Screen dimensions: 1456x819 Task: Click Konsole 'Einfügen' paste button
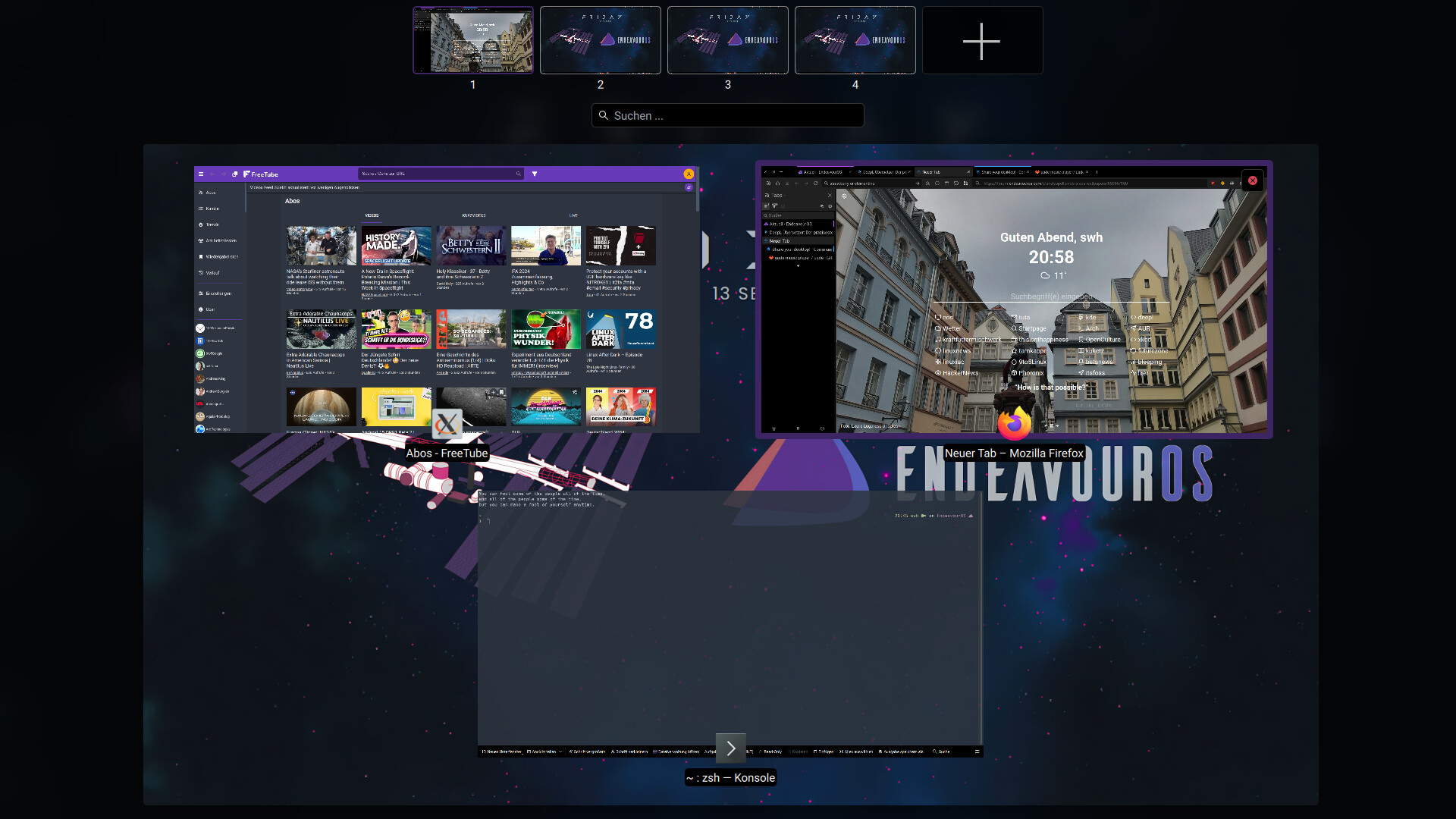pyautogui.click(x=824, y=752)
